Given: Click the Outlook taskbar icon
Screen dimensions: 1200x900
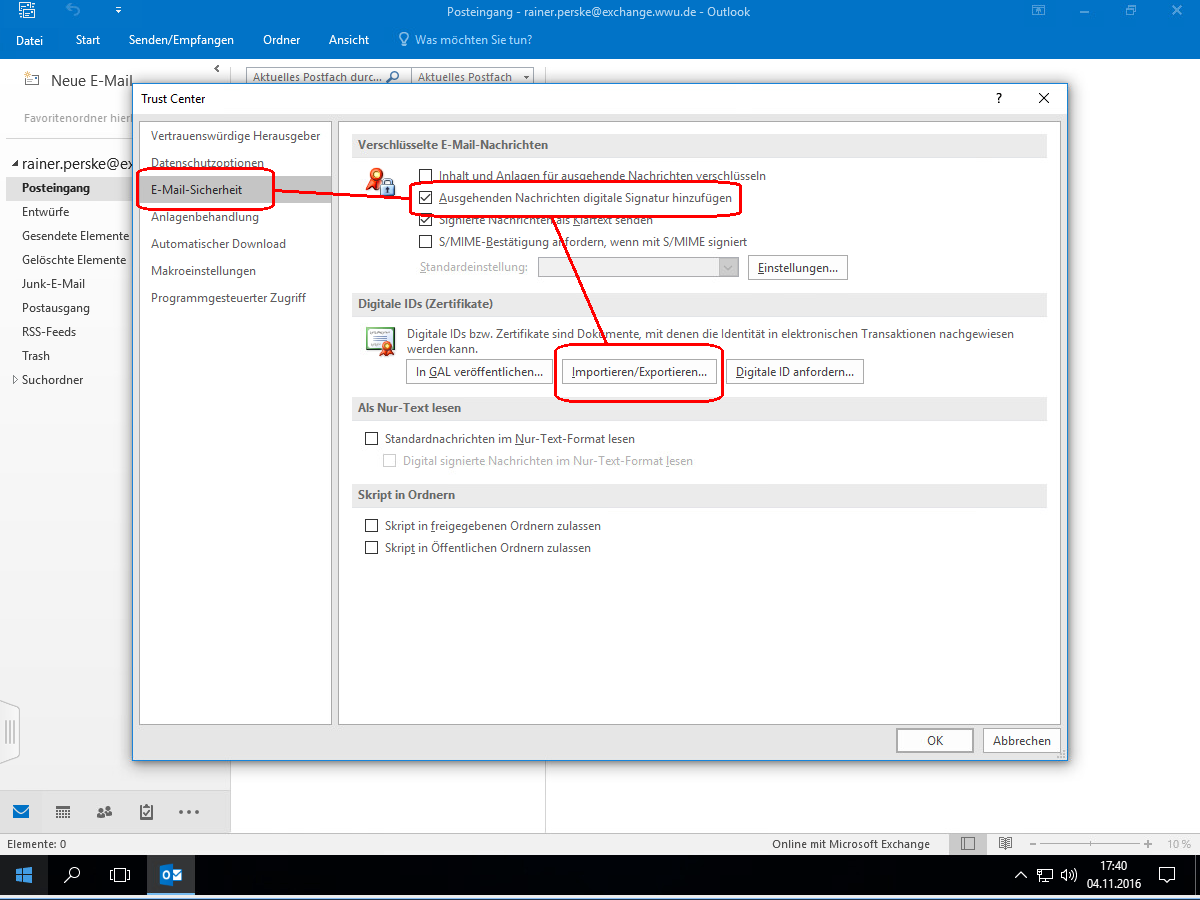Looking at the screenshot, I should tap(171, 875).
